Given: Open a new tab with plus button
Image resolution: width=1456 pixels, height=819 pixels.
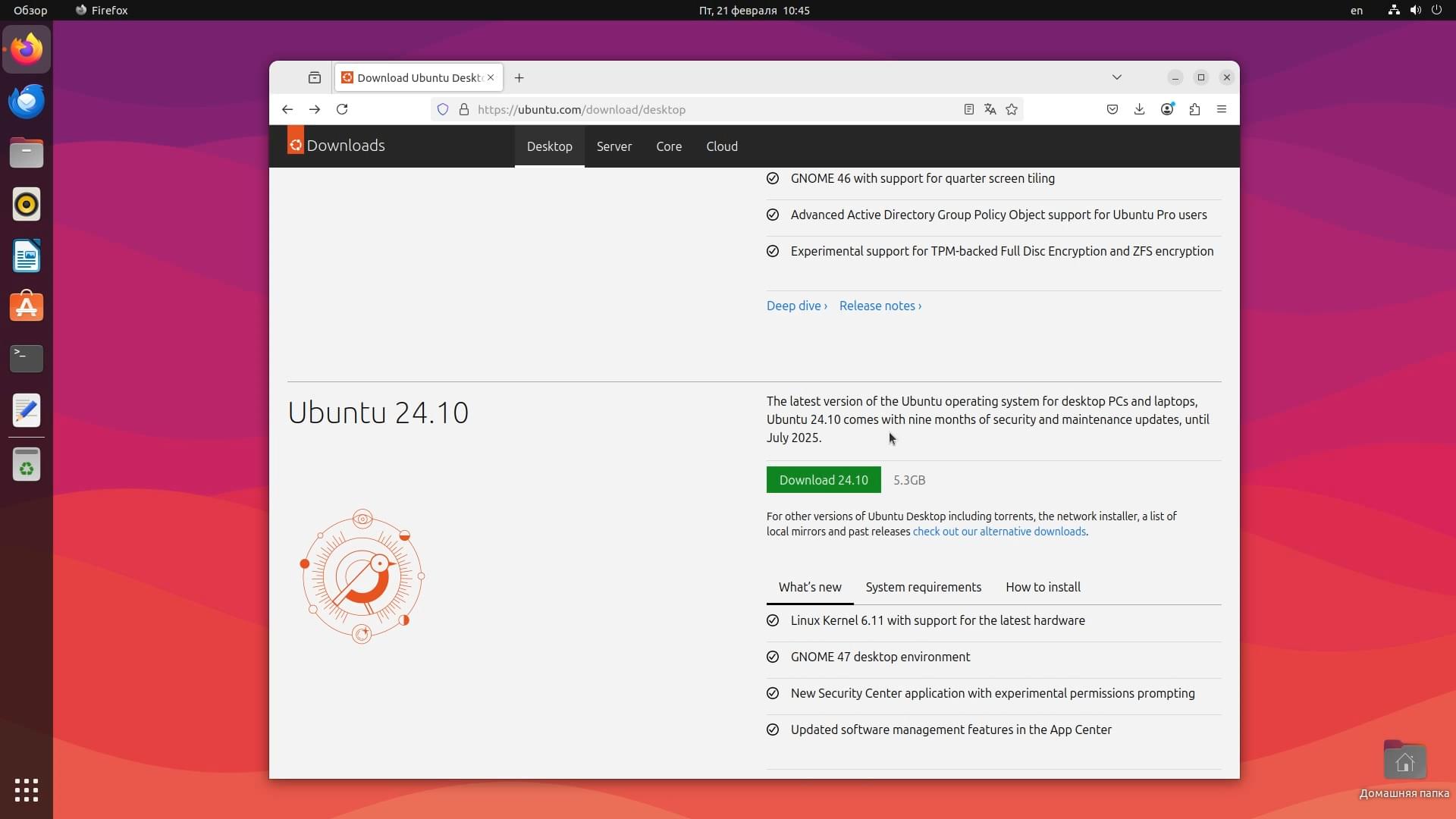Looking at the screenshot, I should tap(519, 77).
